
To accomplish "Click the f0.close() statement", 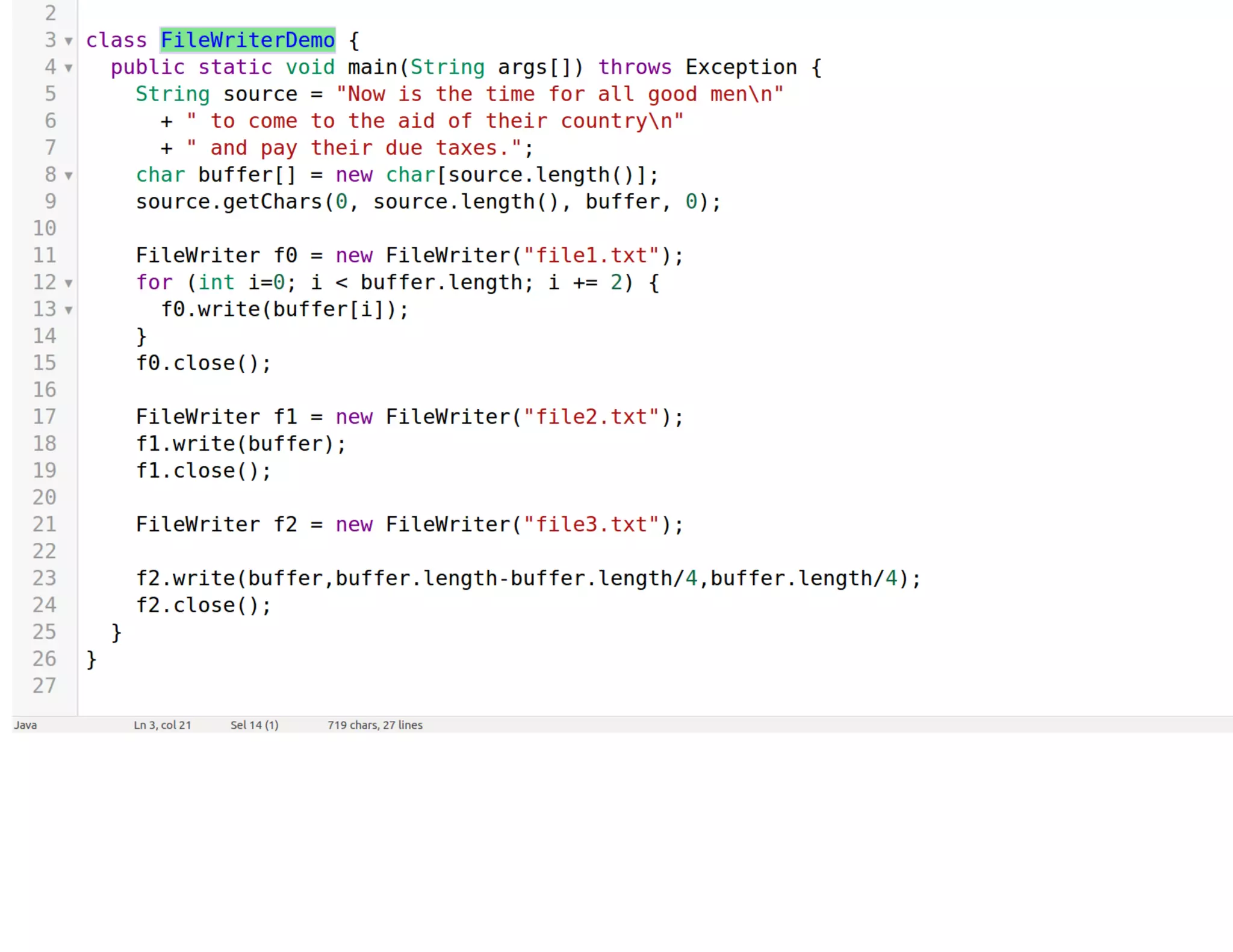I will coord(203,363).
